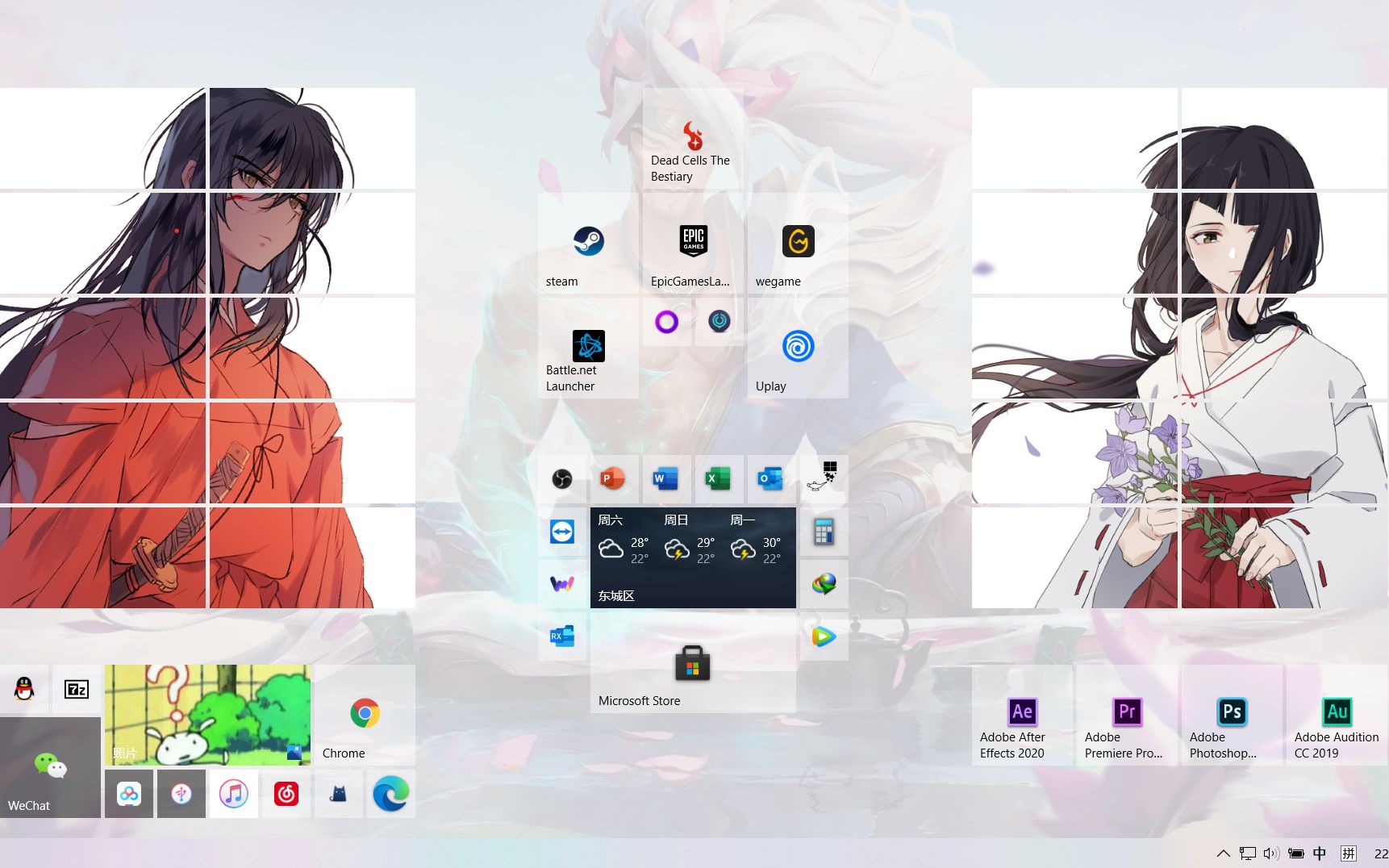This screenshot has height=868, width=1389.
Task: Open the PowerPoint tile
Action: coord(615,479)
